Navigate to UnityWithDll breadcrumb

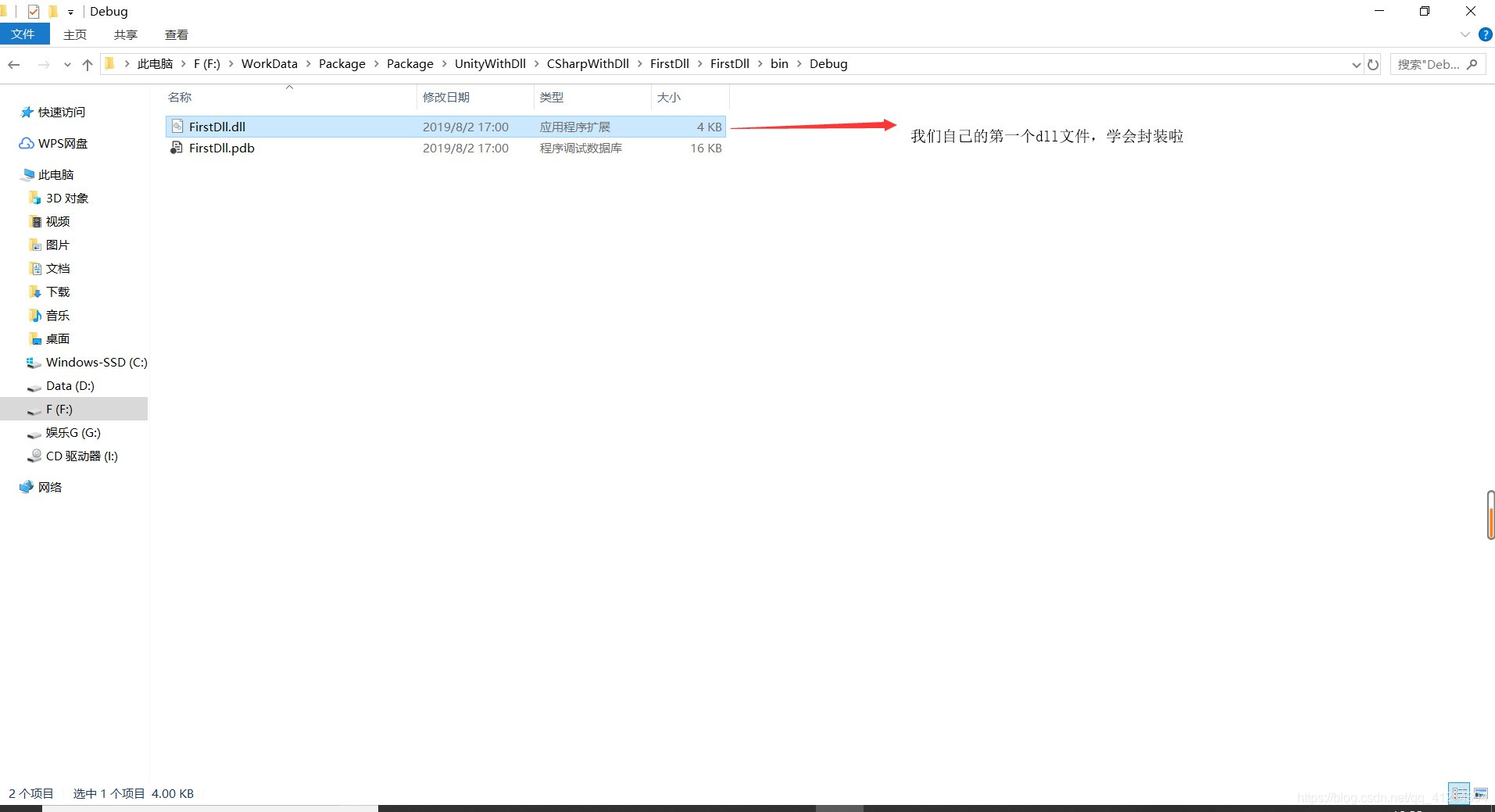[x=490, y=64]
